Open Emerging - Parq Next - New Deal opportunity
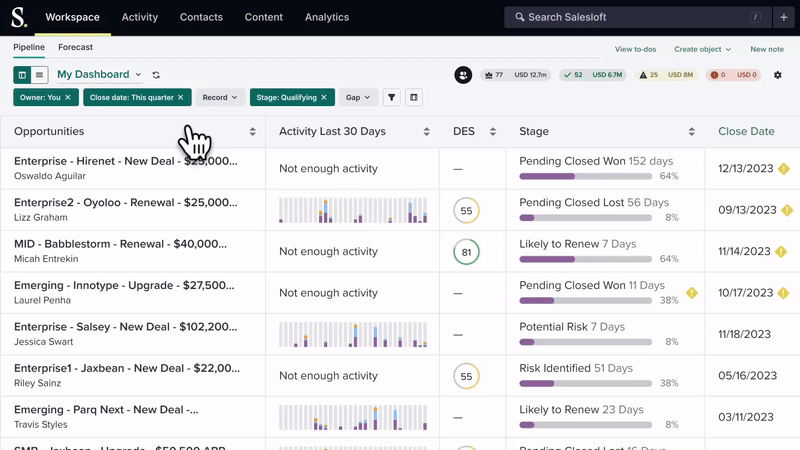Viewport: 800px width, 450px height. [x=106, y=410]
